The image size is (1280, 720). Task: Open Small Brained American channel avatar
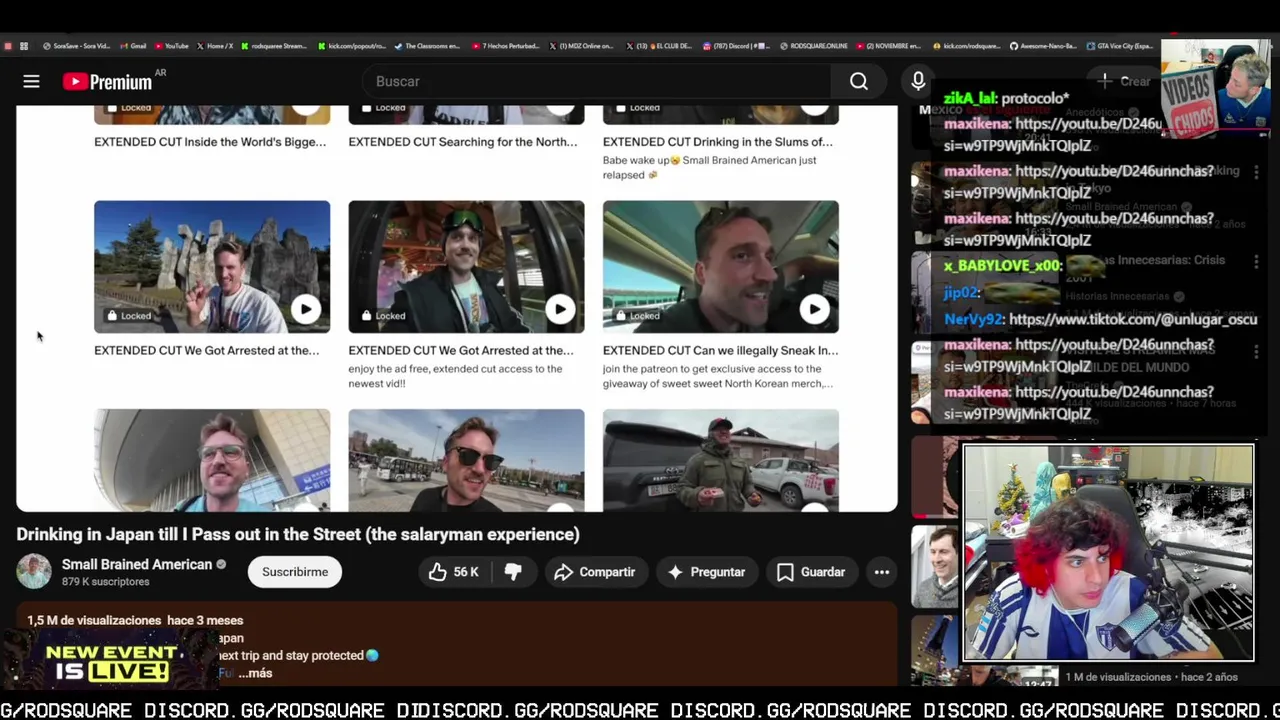34,572
